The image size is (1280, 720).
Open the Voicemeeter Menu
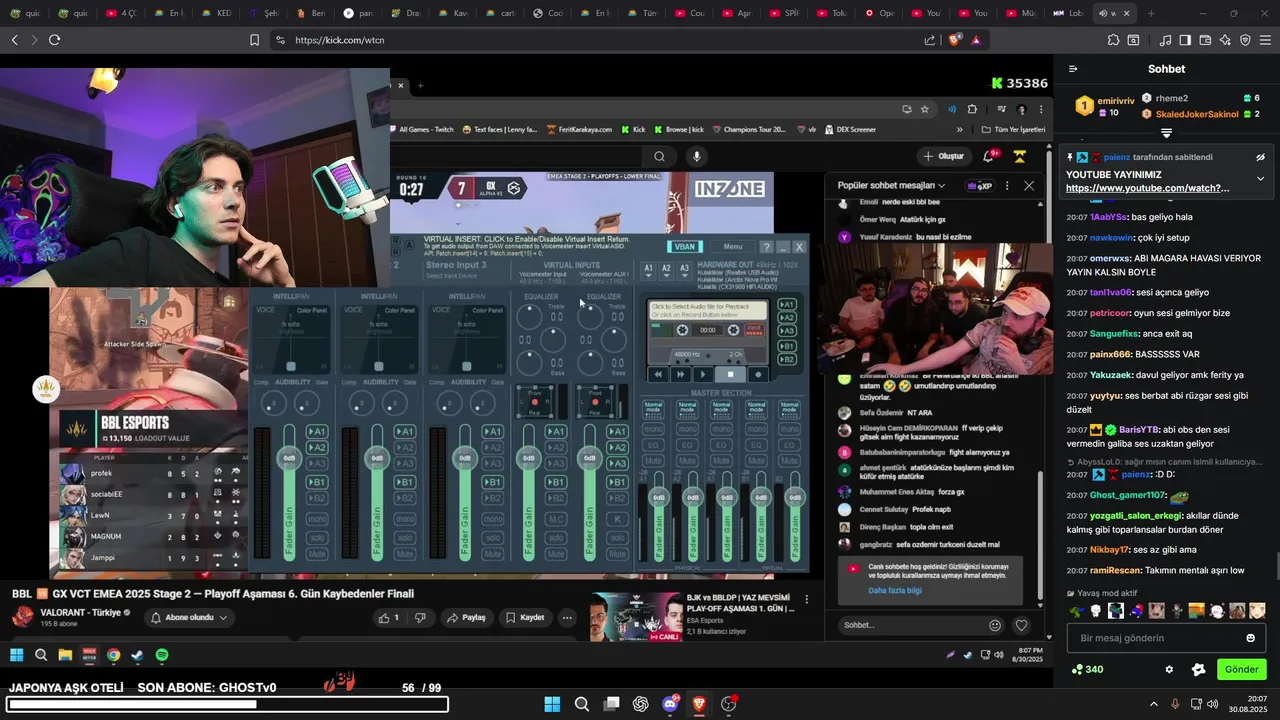(x=733, y=247)
